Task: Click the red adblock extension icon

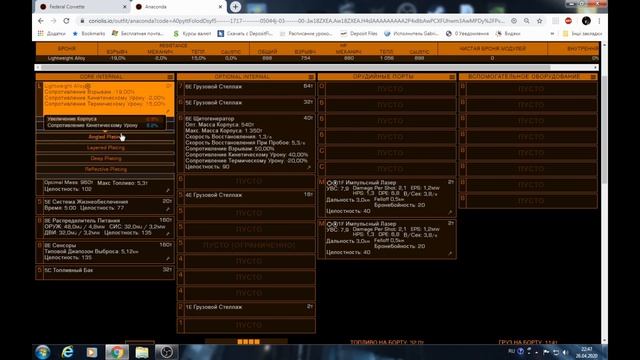Action: [x=568, y=20]
